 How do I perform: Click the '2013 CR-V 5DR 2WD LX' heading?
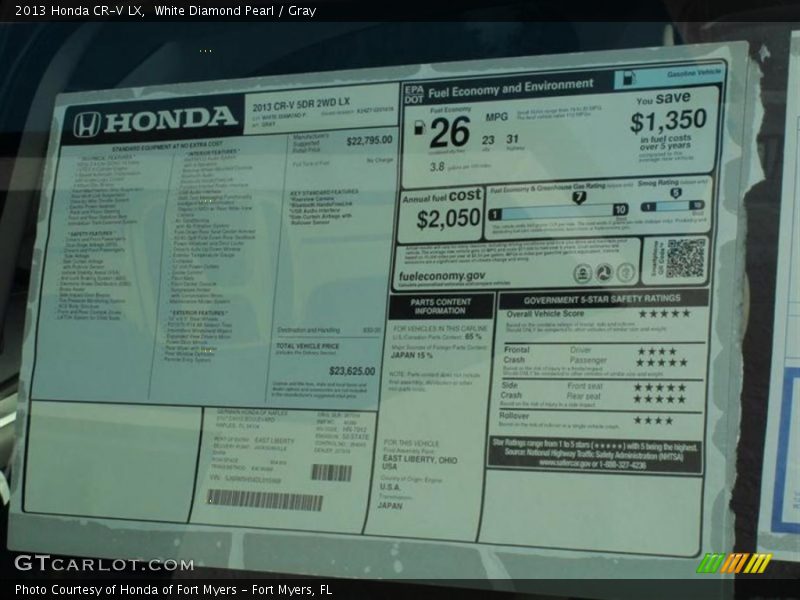pyautogui.click(x=301, y=105)
